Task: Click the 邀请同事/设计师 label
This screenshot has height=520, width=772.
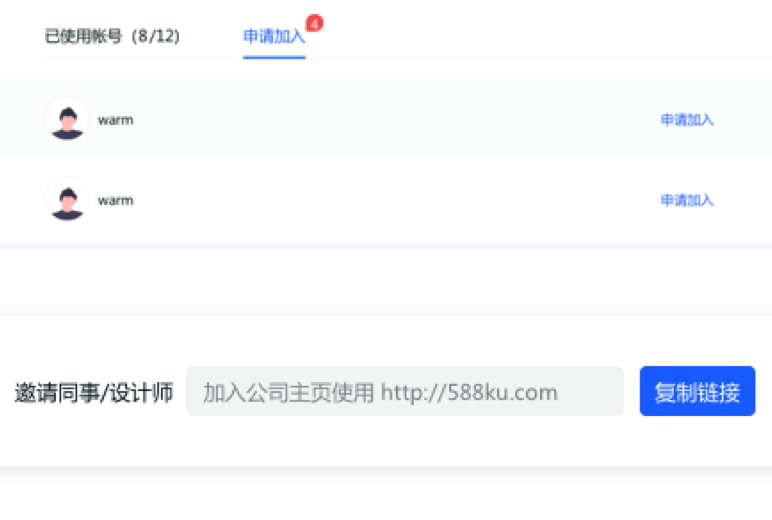Action: (x=94, y=392)
